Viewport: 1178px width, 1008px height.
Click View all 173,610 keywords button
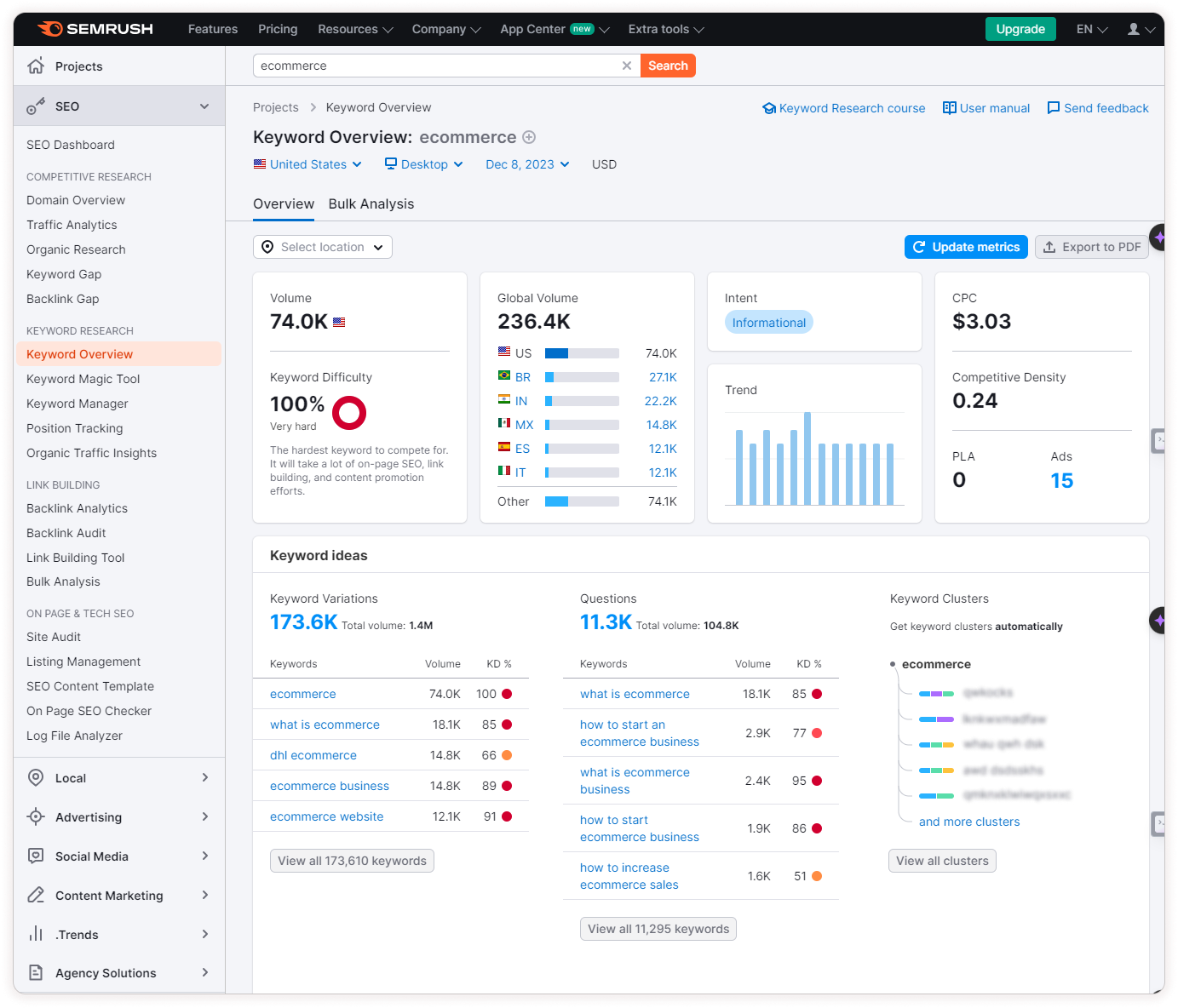(352, 861)
